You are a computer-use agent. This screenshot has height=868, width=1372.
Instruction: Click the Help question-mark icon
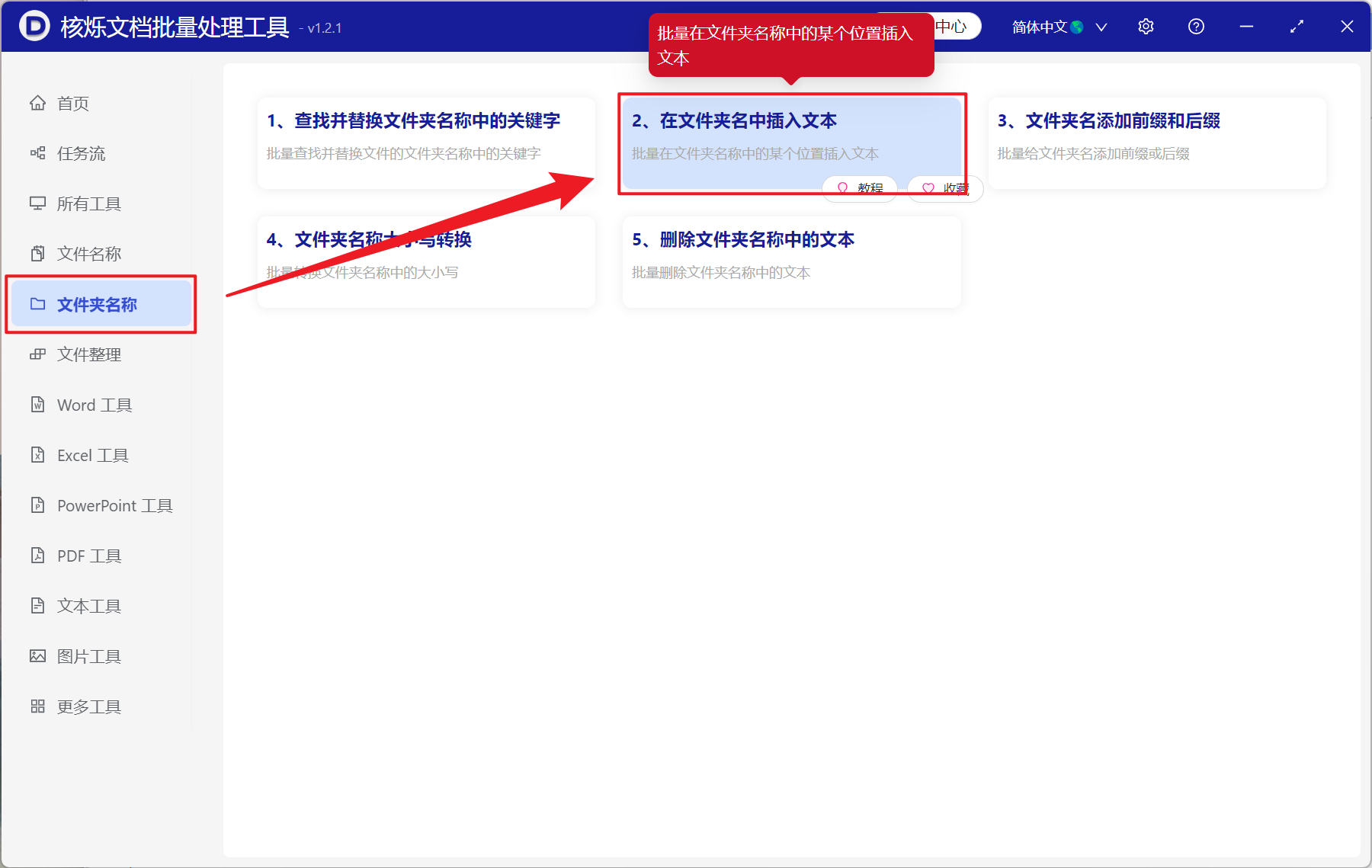pyautogui.click(x=1195, y=26)
